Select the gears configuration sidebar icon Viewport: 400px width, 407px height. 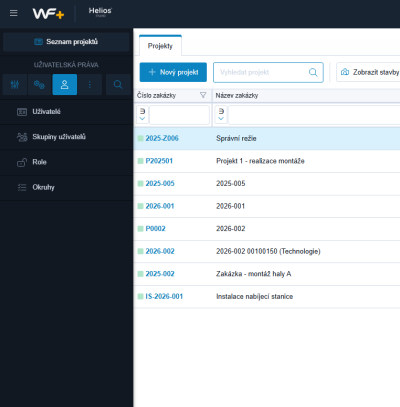pos(39,85)
